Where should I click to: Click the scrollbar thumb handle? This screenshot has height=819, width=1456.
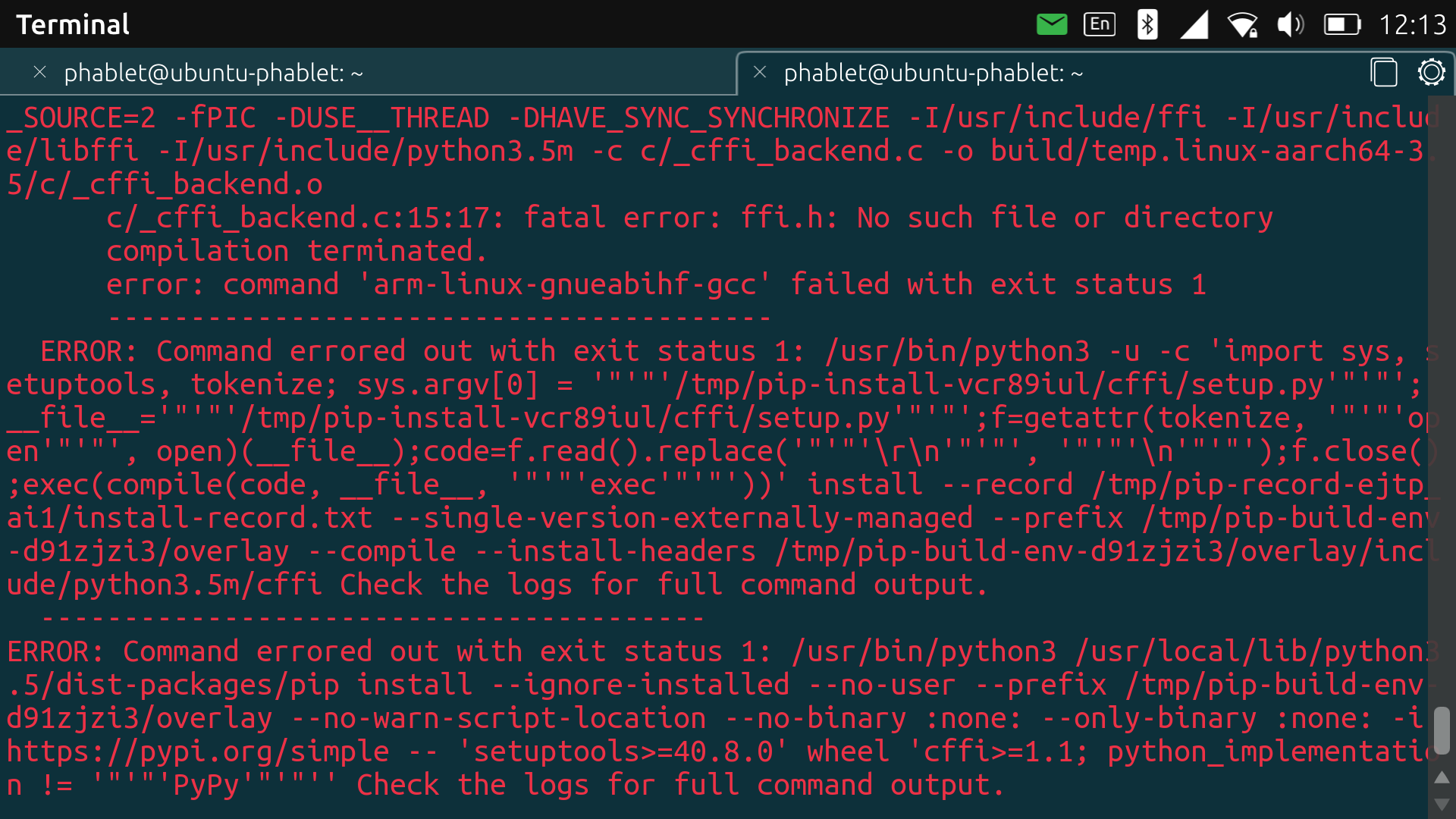click(x=1442, y=730)
